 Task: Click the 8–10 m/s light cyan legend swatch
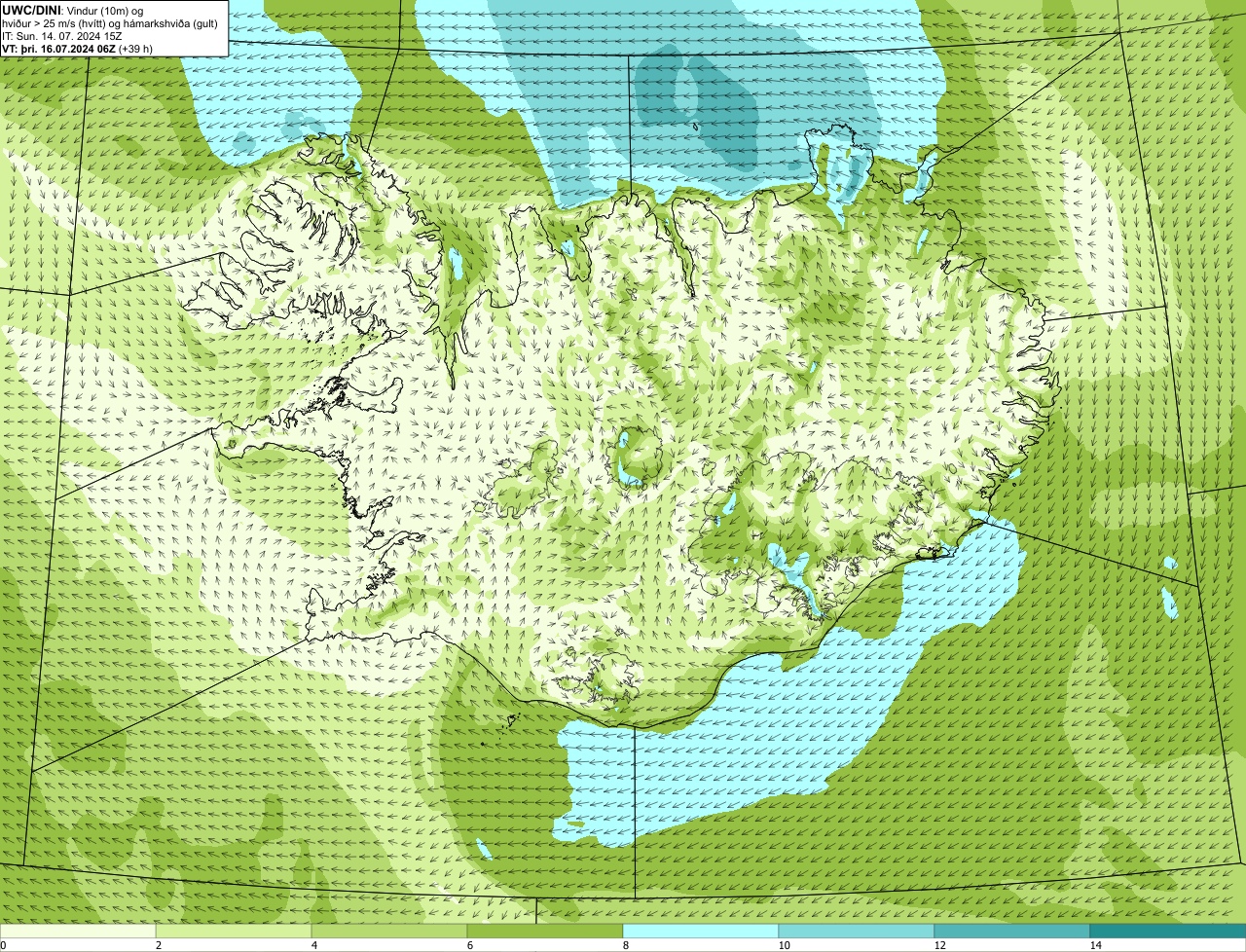pos(701,931)
